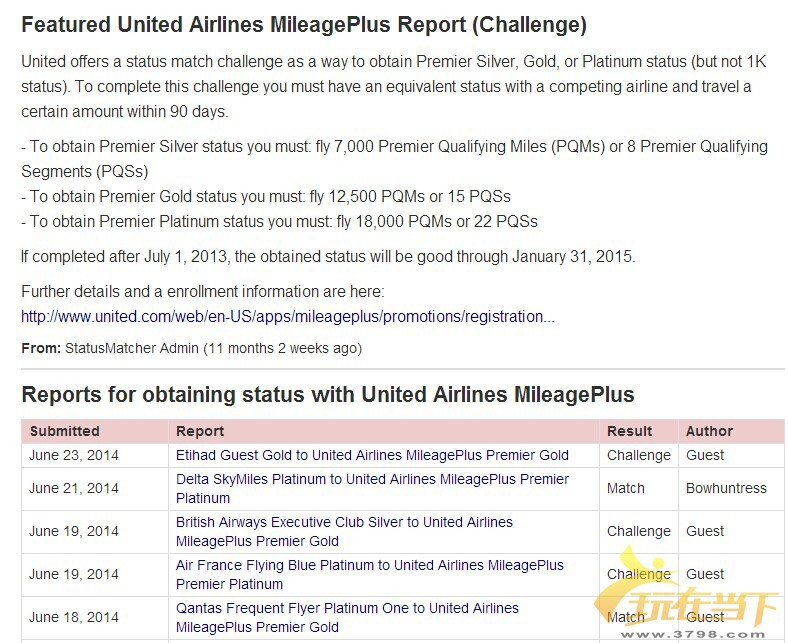
Task: Open Delta SkyMiles Platinum to United report
Action: (372, 488)
